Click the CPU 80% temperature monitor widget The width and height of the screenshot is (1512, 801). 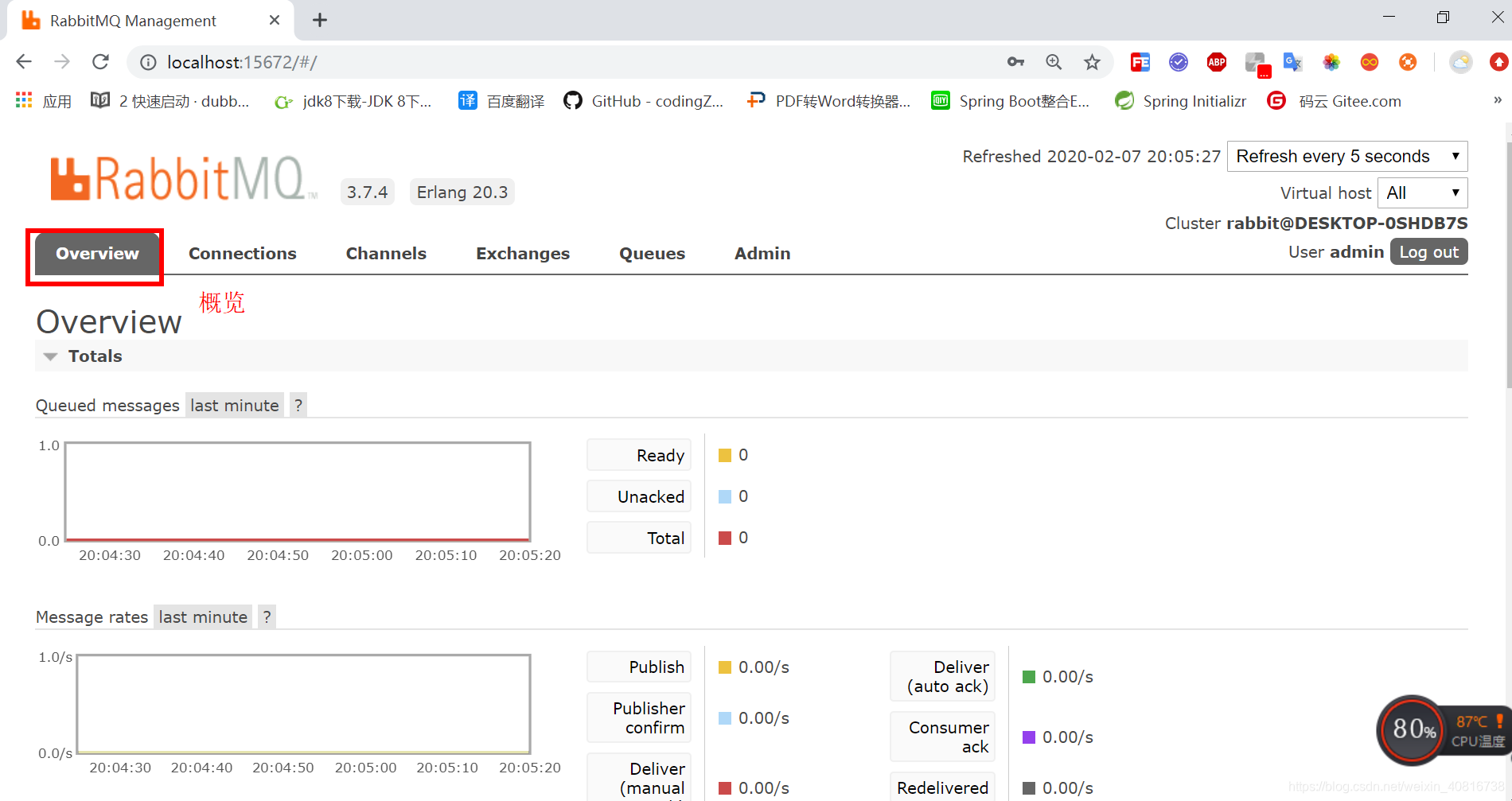pyautogui.click(x=1444, y=730)
